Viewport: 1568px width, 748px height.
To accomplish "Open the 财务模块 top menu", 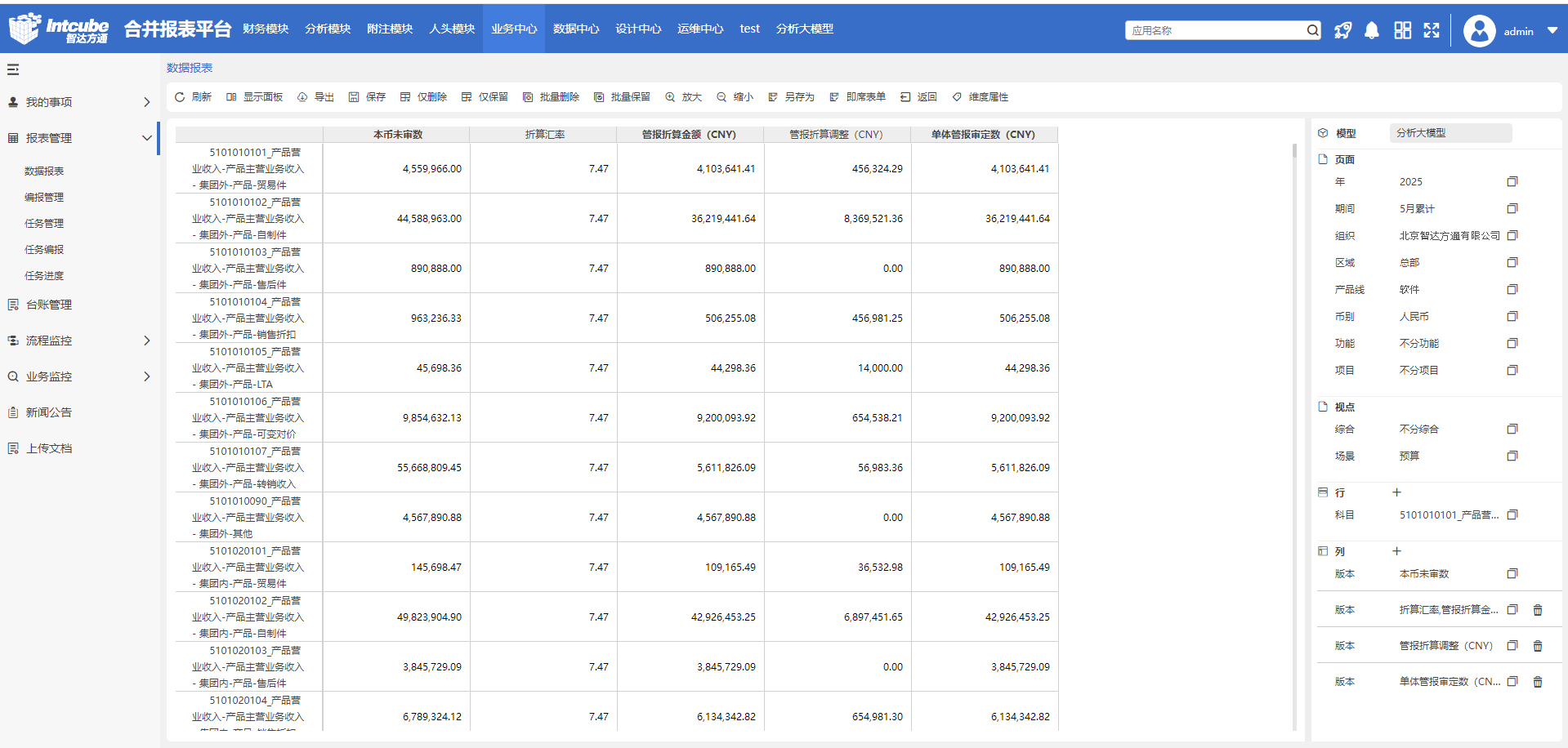I will coord(266,29).
